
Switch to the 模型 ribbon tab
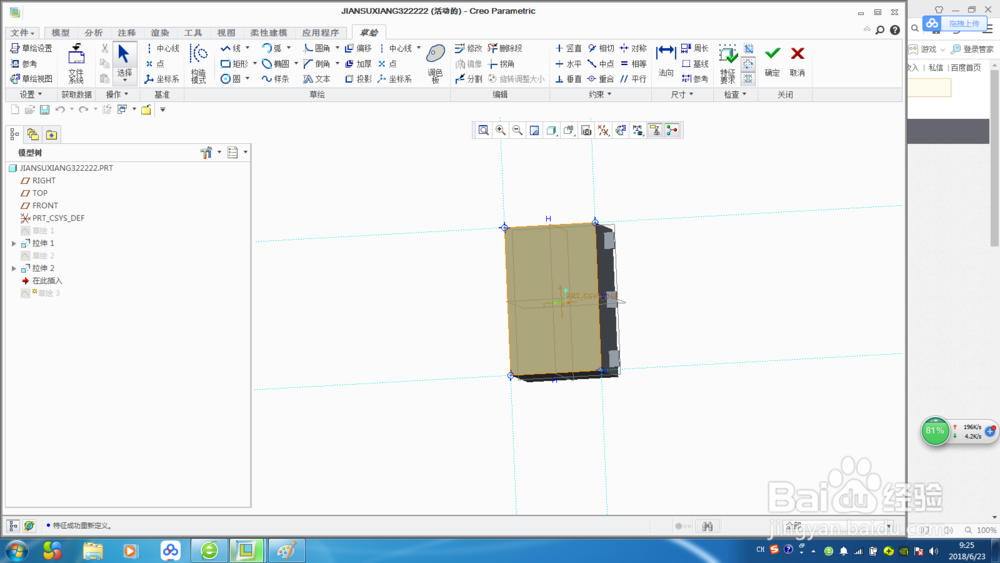(x=61, y=33)
